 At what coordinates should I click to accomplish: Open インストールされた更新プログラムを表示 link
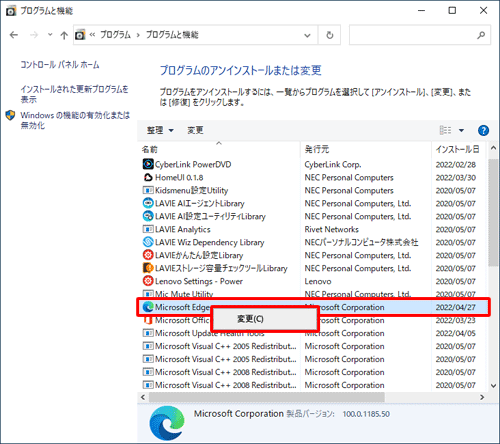pyautogui.click(x=74, y=94)
